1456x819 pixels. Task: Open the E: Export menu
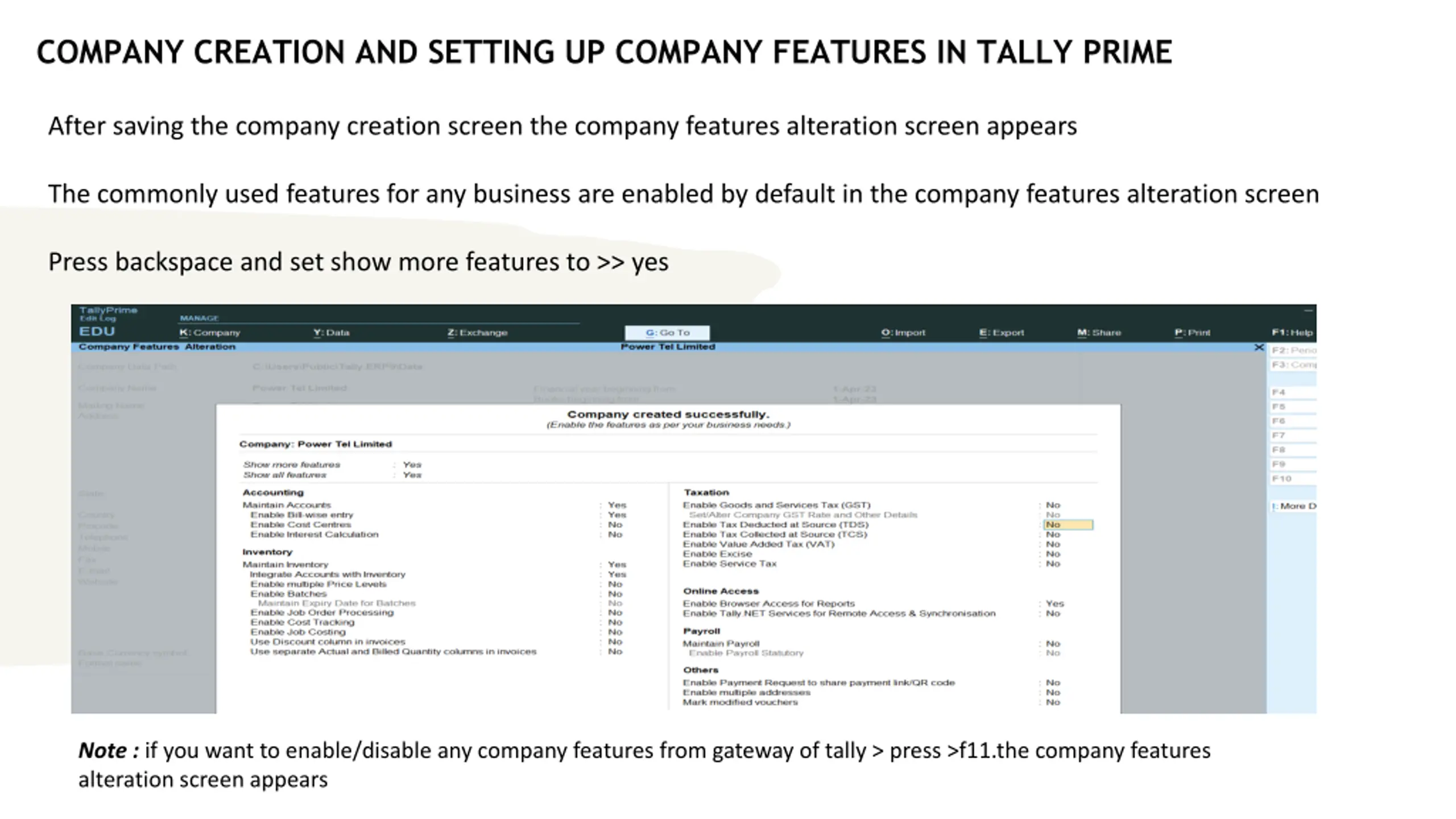(1001, 333)
